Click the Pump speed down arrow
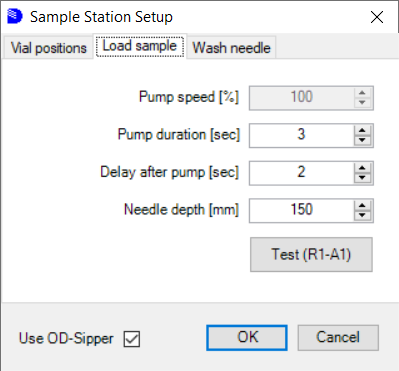Viewport: 399px width, 371px height. tap(362, 103)
